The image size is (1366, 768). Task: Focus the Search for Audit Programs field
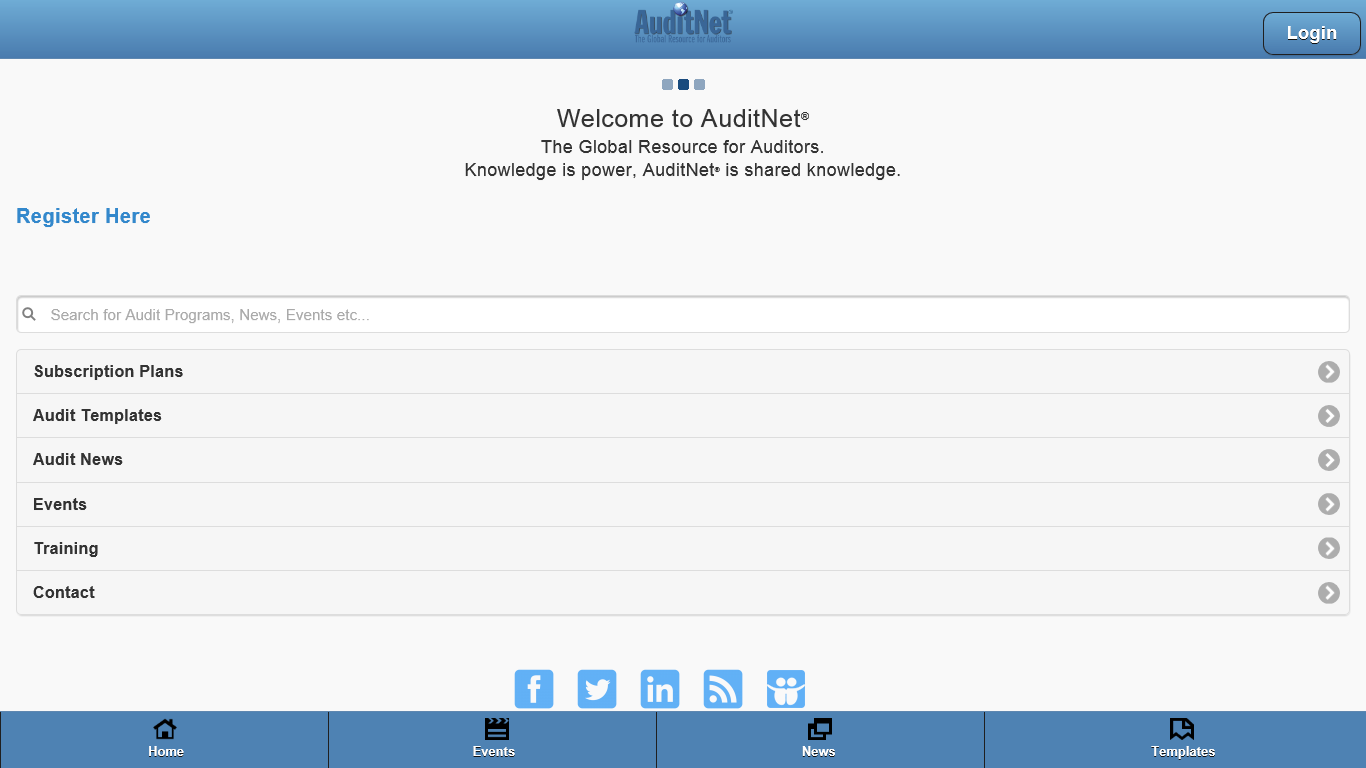[x=690, y=315]
